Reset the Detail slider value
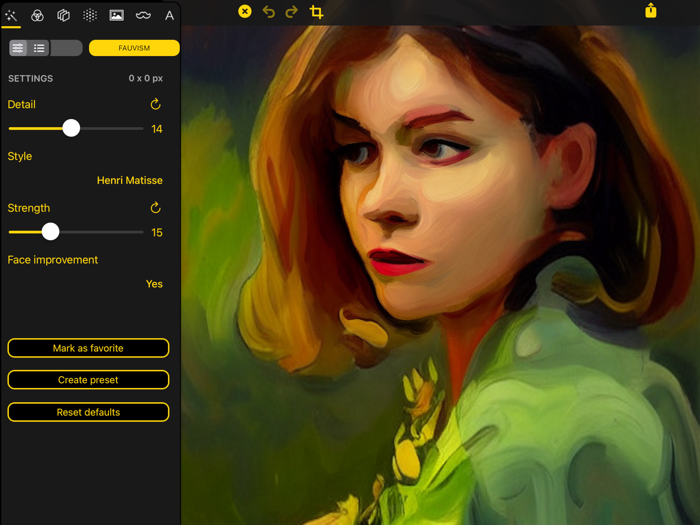 (155, 104)
